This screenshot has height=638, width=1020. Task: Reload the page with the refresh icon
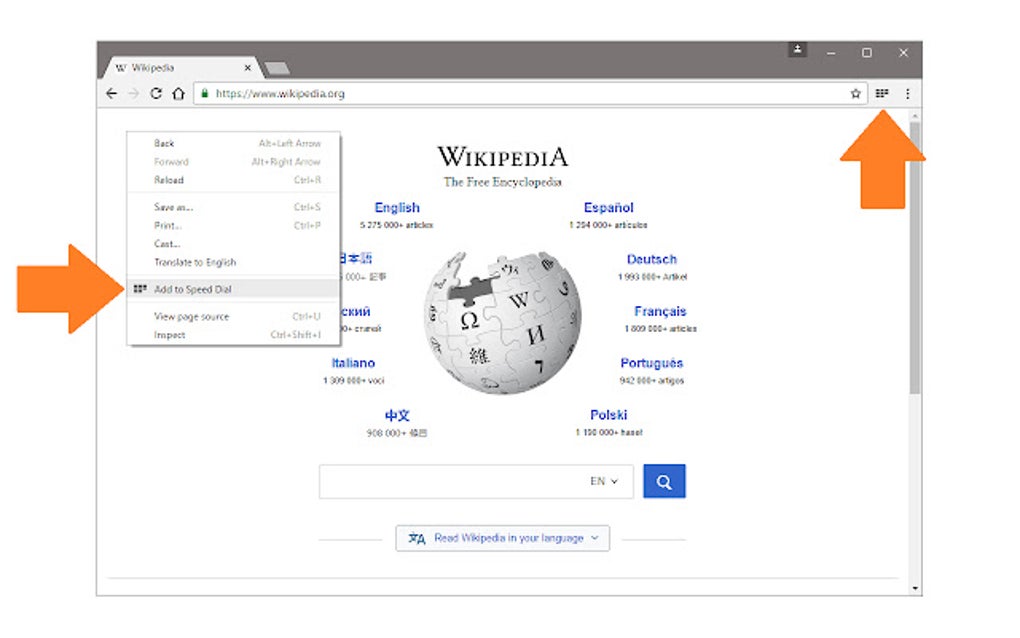(x=155, y=94)
